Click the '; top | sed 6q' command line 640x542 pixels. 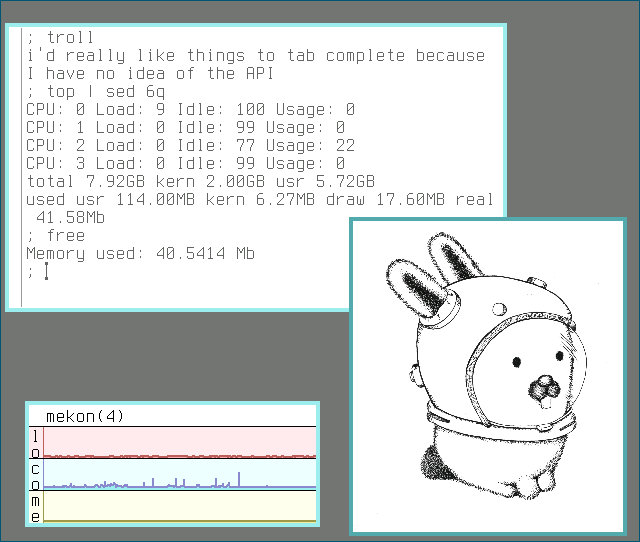93,92
